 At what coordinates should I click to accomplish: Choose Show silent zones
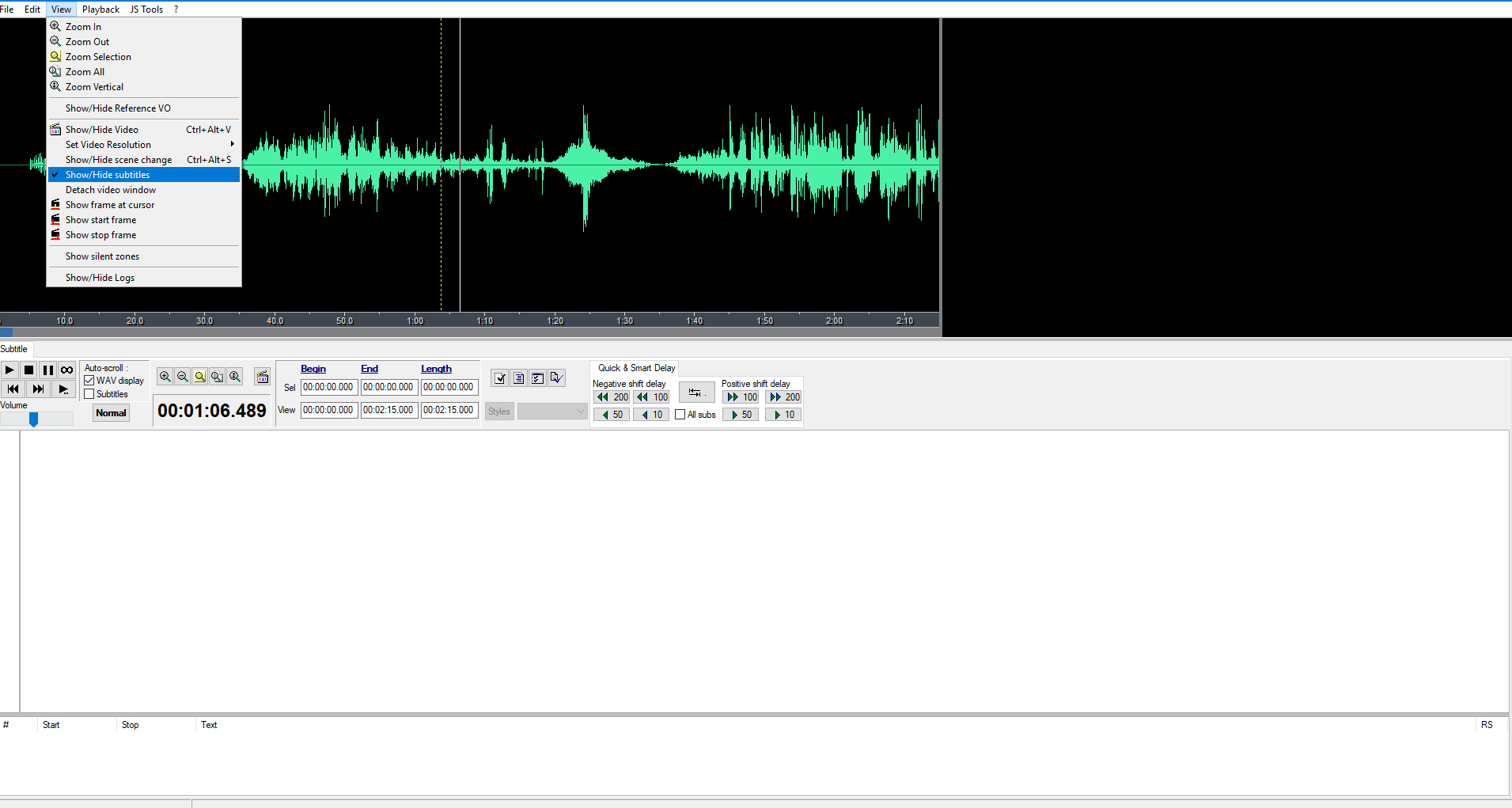point(144,256)
